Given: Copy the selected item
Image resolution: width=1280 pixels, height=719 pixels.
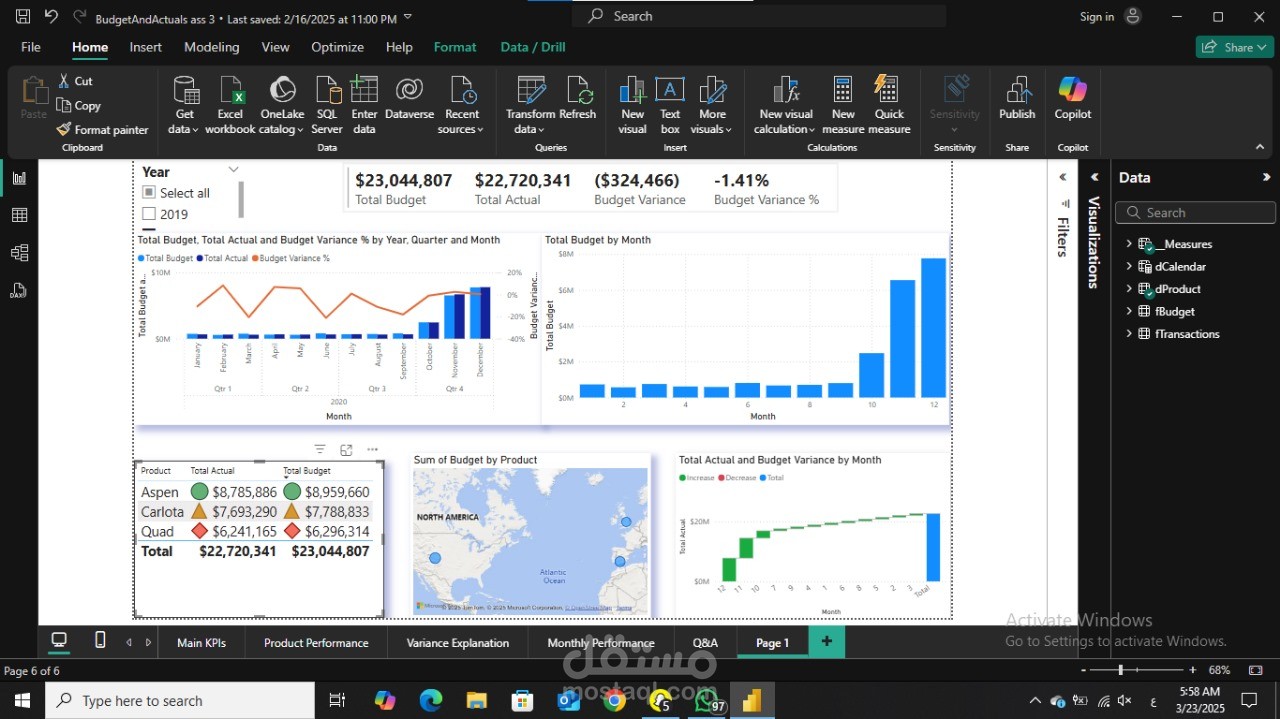Looking at the screenshot, I should 79,106.
